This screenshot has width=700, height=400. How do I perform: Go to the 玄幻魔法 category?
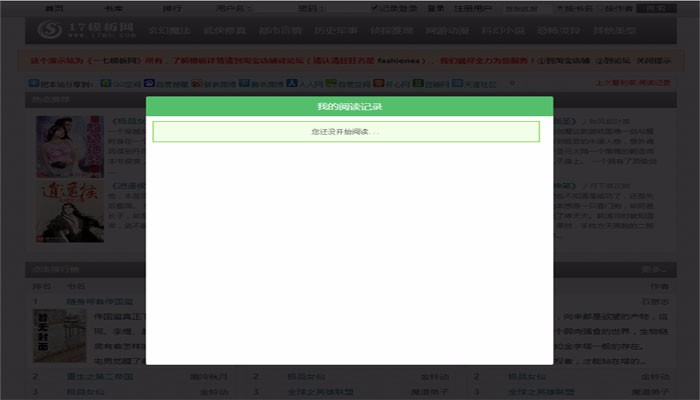(x=170, y=30)
